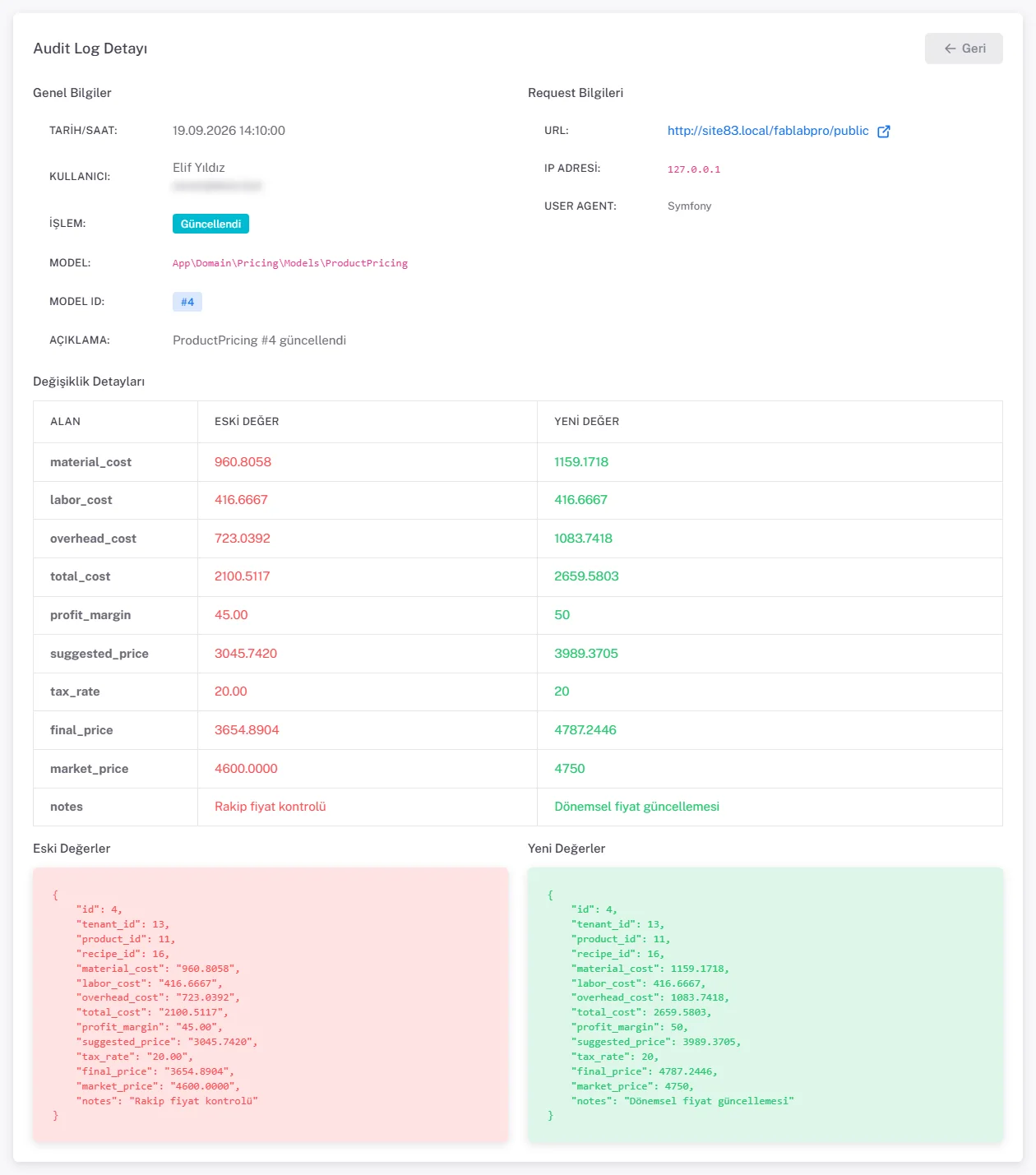Viewport: 1036px width, 1175px height.
Task: Click new total cost 2659.5803
Action: point(586,576)
